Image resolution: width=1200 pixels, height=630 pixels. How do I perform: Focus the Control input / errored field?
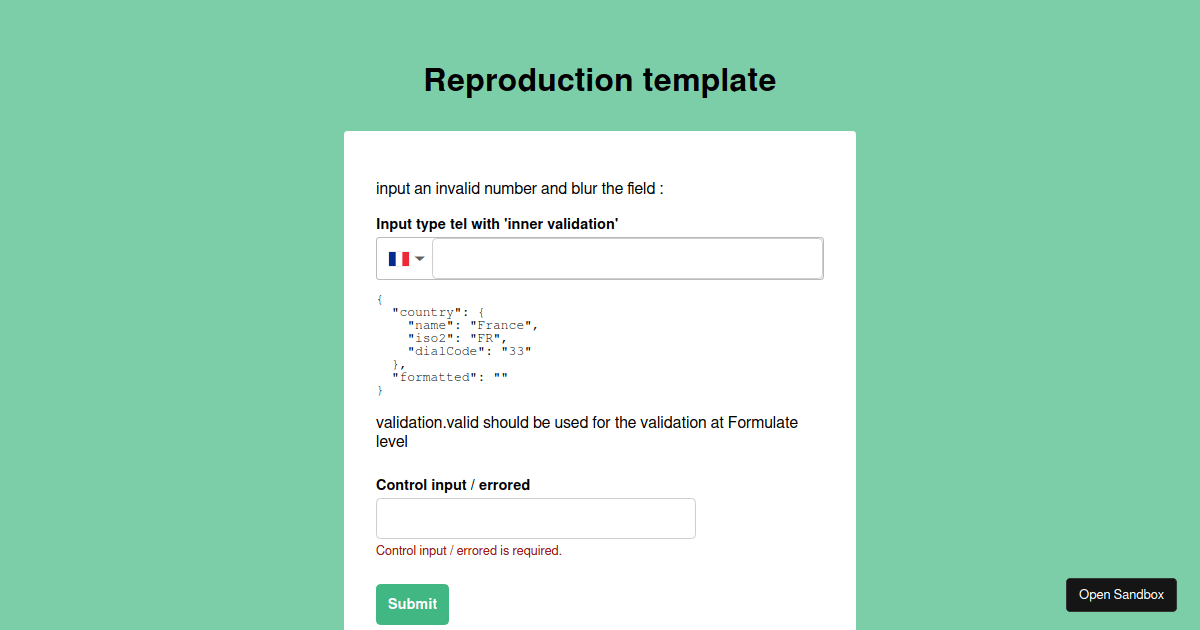tap(536, 518)
